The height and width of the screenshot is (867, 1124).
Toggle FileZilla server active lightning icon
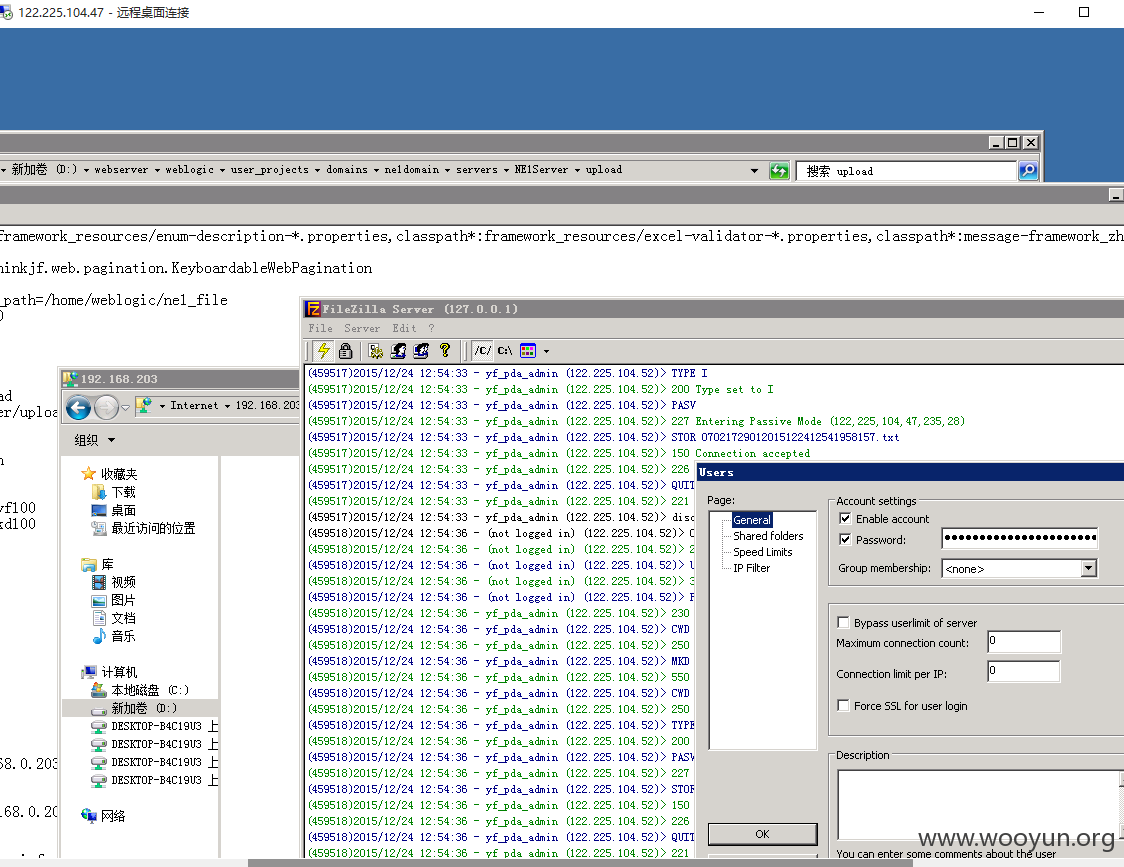click(x=324, y=351)
